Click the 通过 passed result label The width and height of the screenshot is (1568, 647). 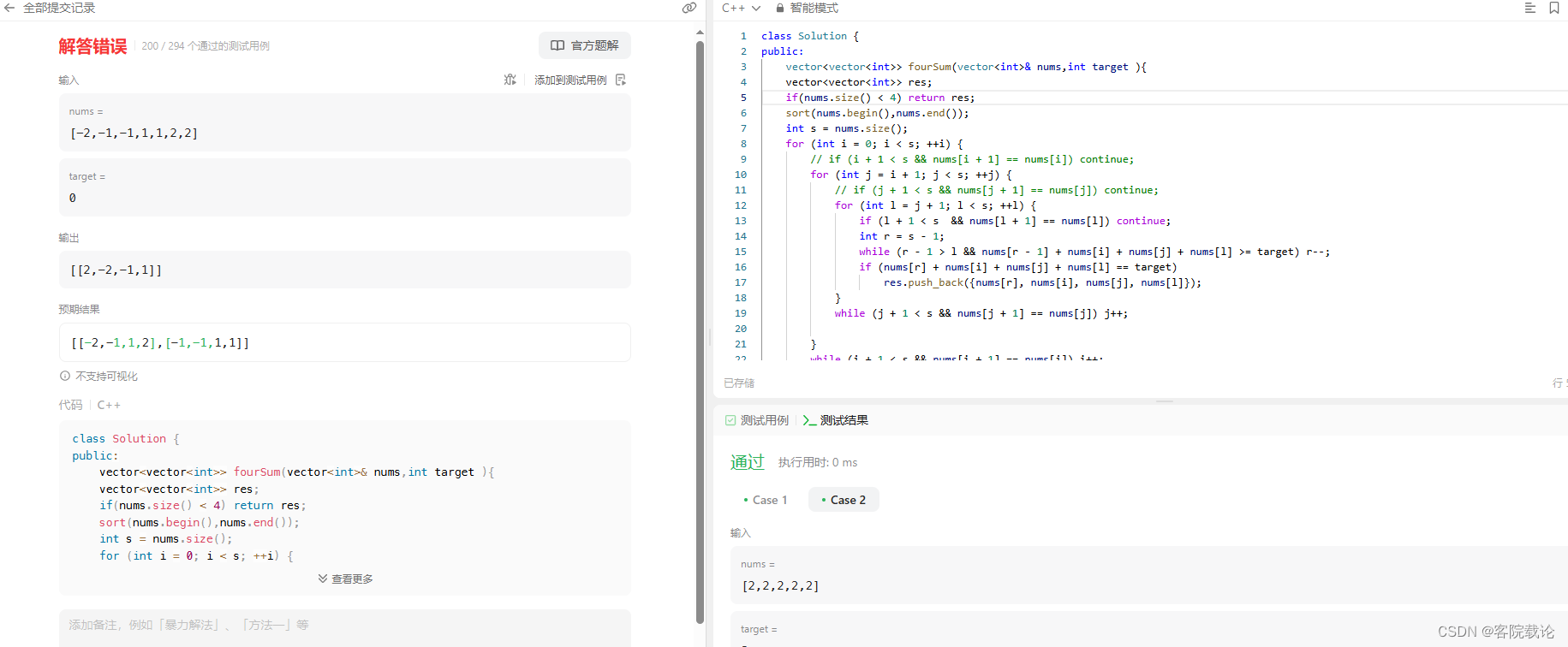click(747, 462)
